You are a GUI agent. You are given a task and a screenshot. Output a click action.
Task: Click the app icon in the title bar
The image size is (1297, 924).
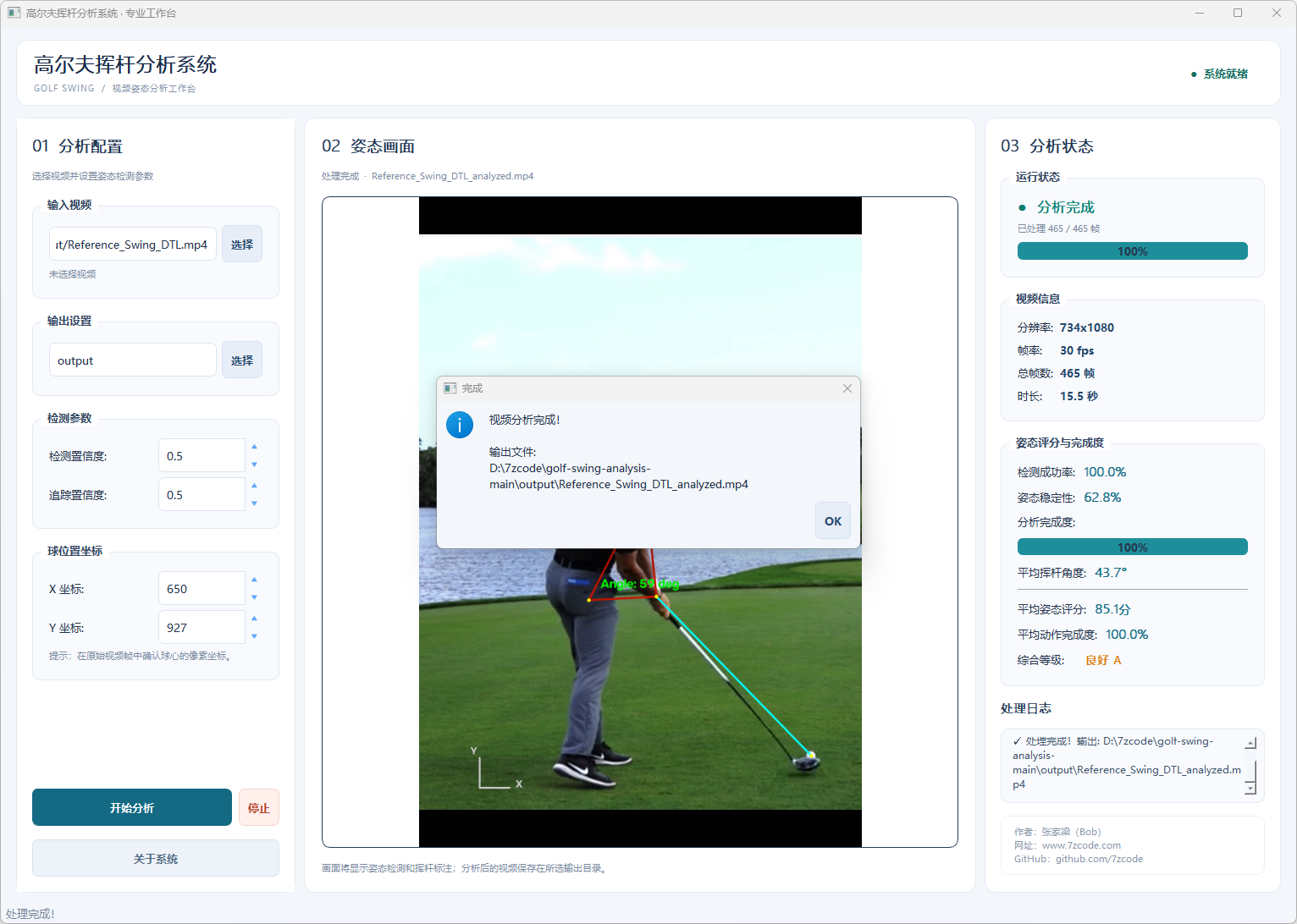(x=14, y=13)
